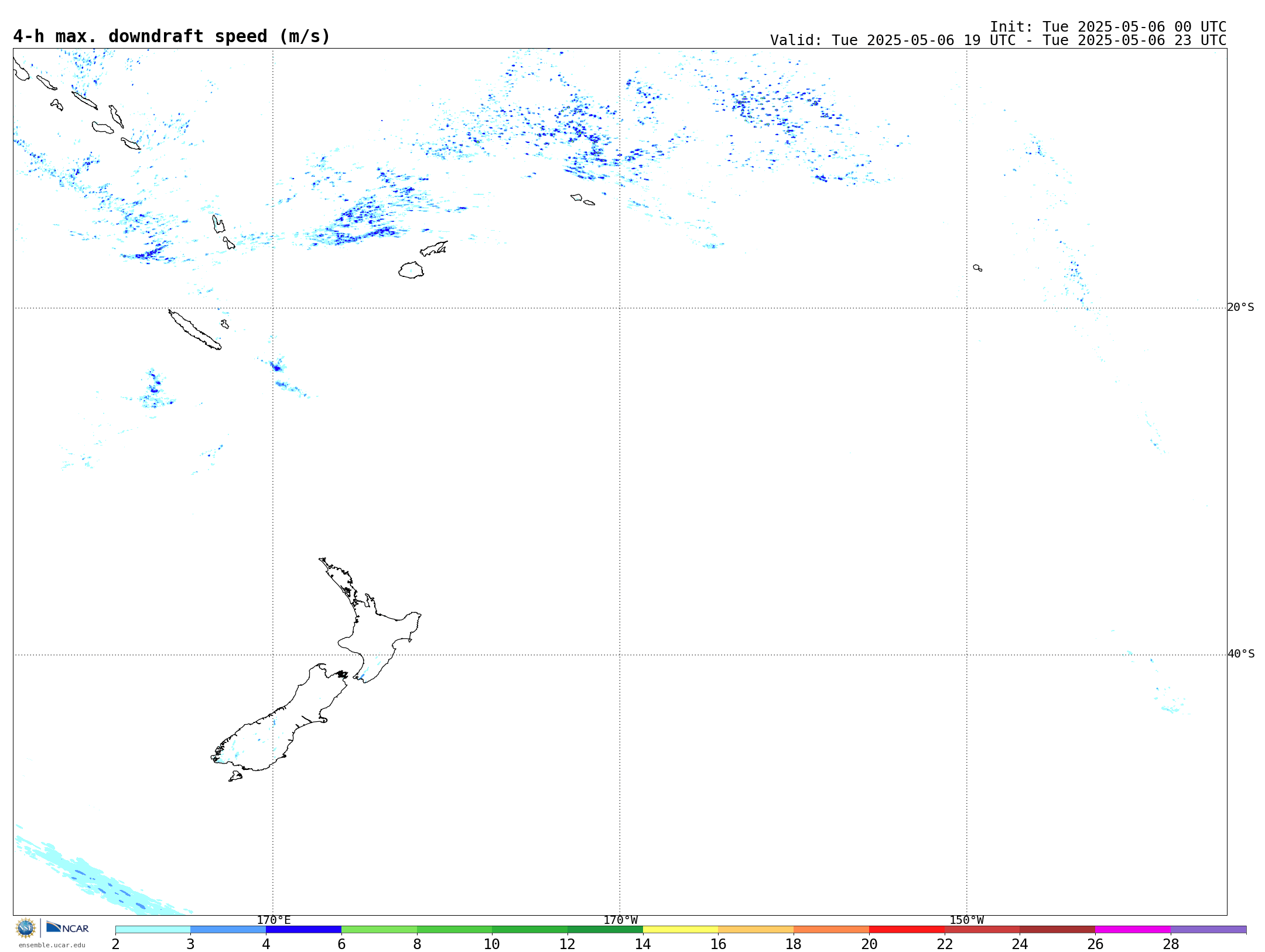Image resolution: width=1265 pixels, height=952 pixels.
Task: Click the colorbar tick label 2
Action: pos(115,944)
